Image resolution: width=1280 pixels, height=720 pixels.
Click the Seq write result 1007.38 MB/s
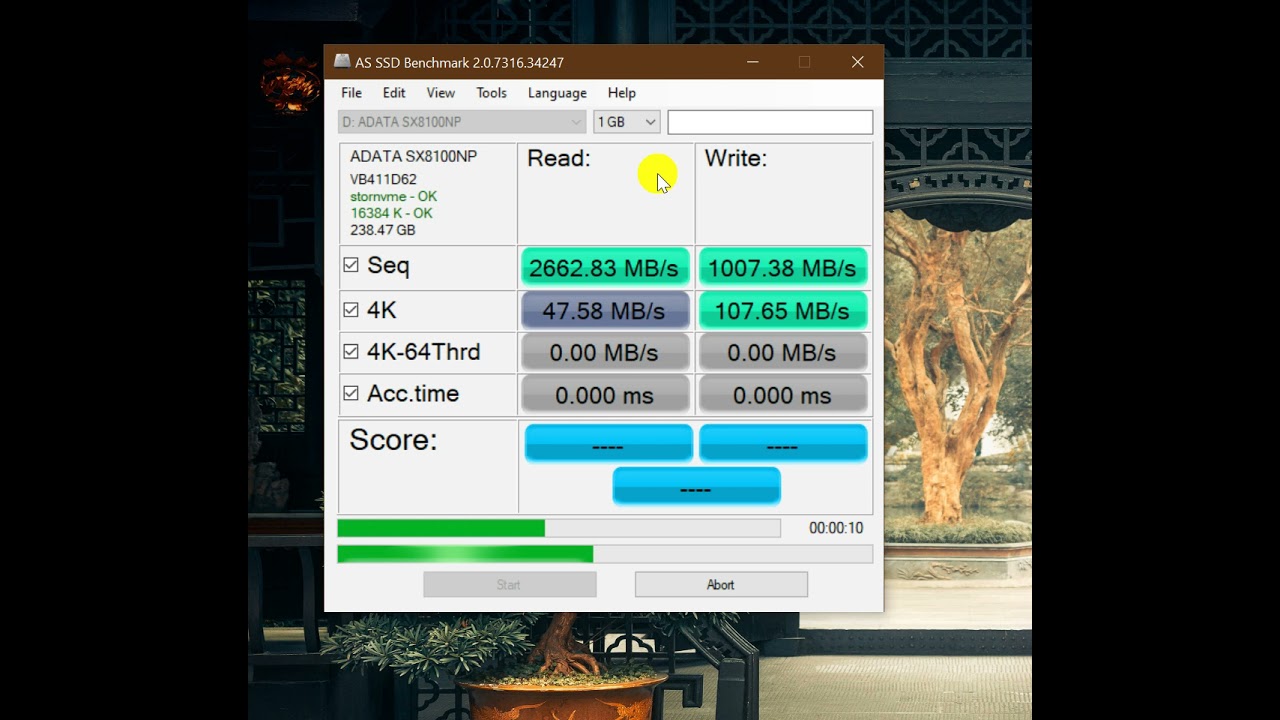point(782,268)
